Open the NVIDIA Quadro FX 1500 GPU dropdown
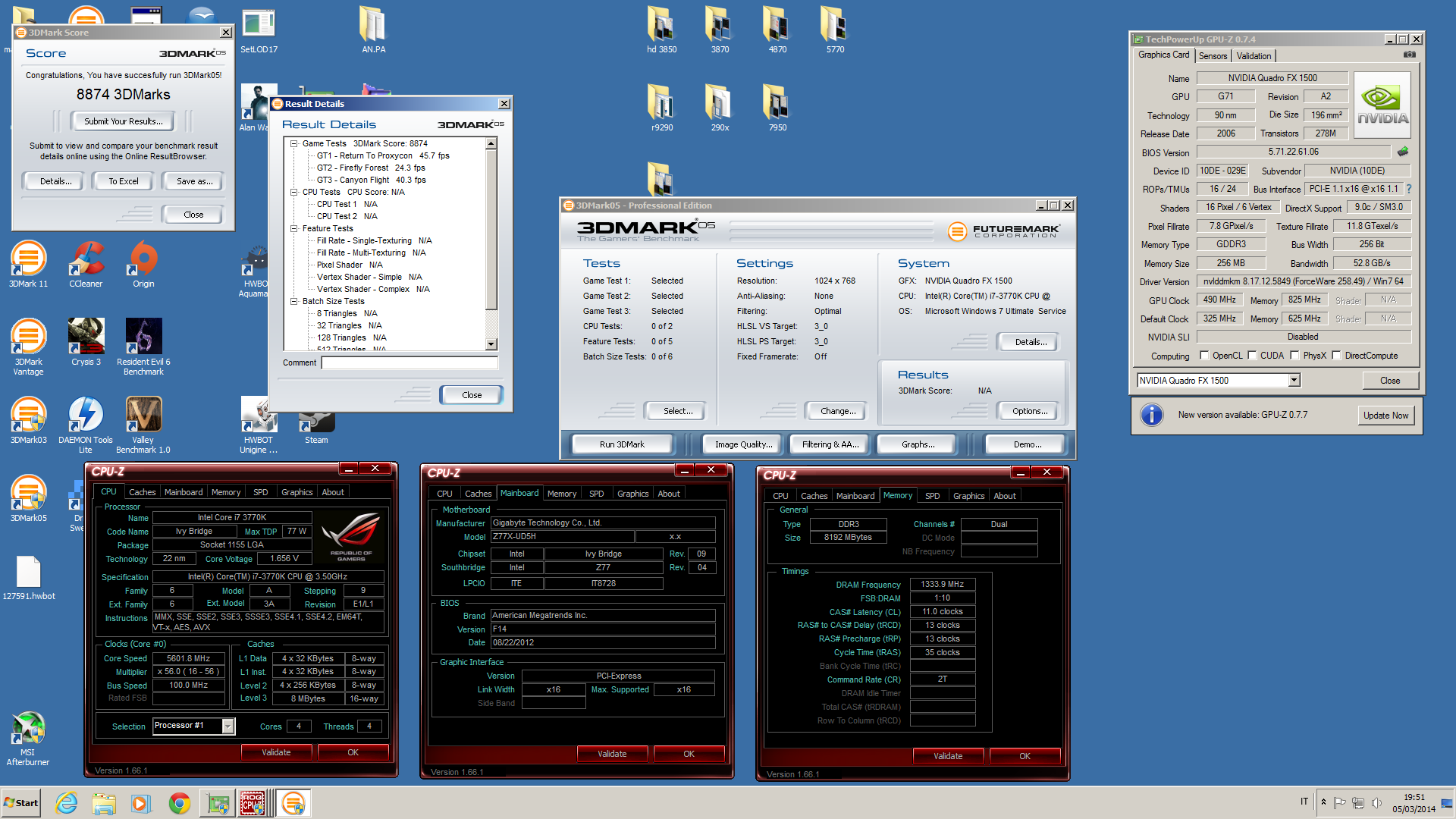Image resolution: width=1456 pixels, height=819 pixels. coord(1294,380)
